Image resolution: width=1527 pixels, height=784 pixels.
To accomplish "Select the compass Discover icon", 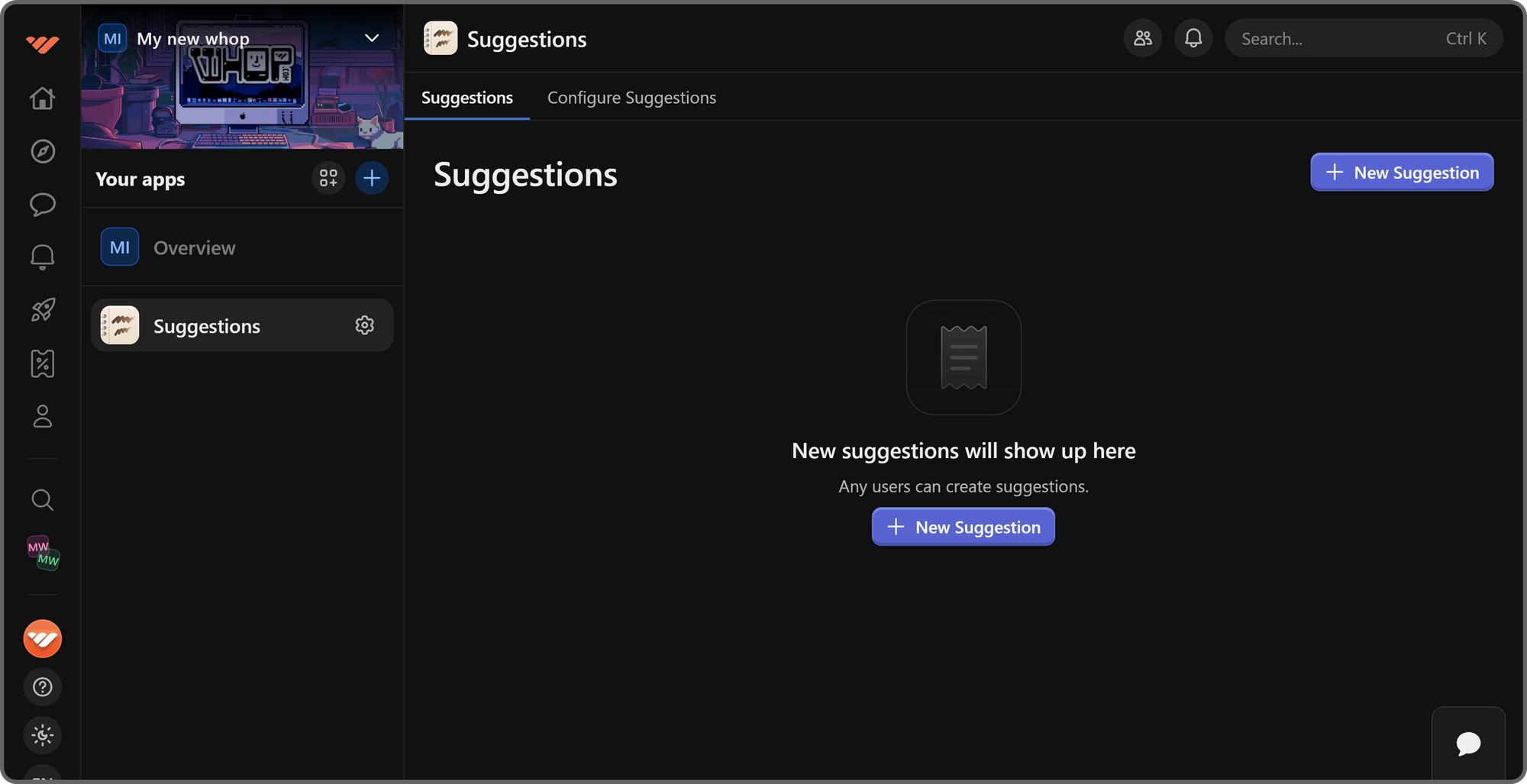I will (x=43, y=151).
